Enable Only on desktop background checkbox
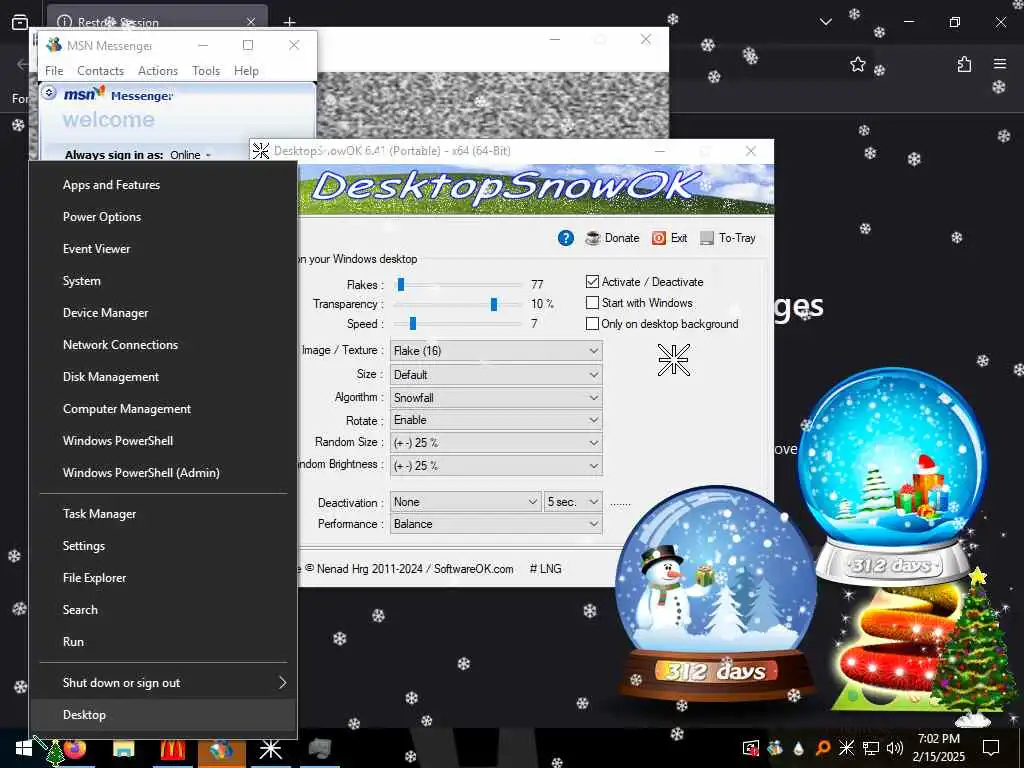 click(x=592, y=324)
